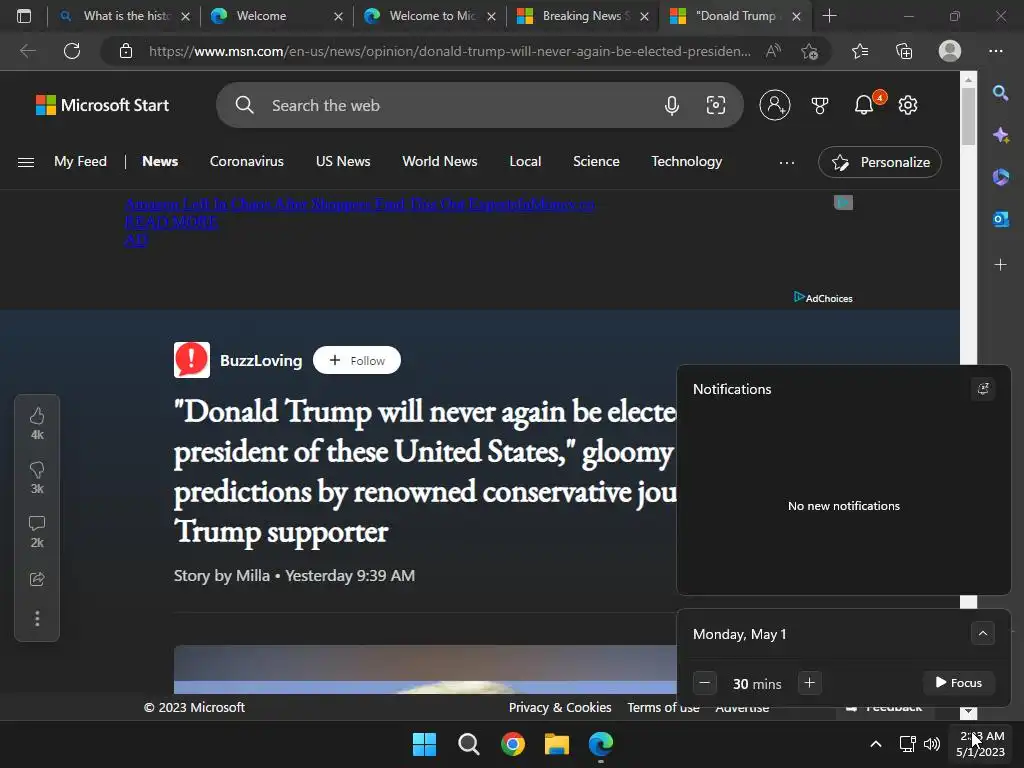Add this page to favorites
This screenshot has width=1024, height=768.
[x=810, y=51]
